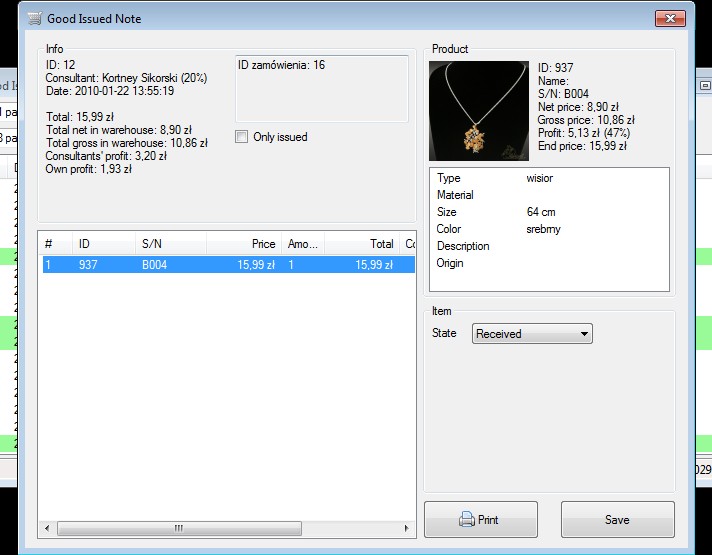The image size is (712, 555).
Task: Sort the list by the # column header
Action: pos(55,244)
